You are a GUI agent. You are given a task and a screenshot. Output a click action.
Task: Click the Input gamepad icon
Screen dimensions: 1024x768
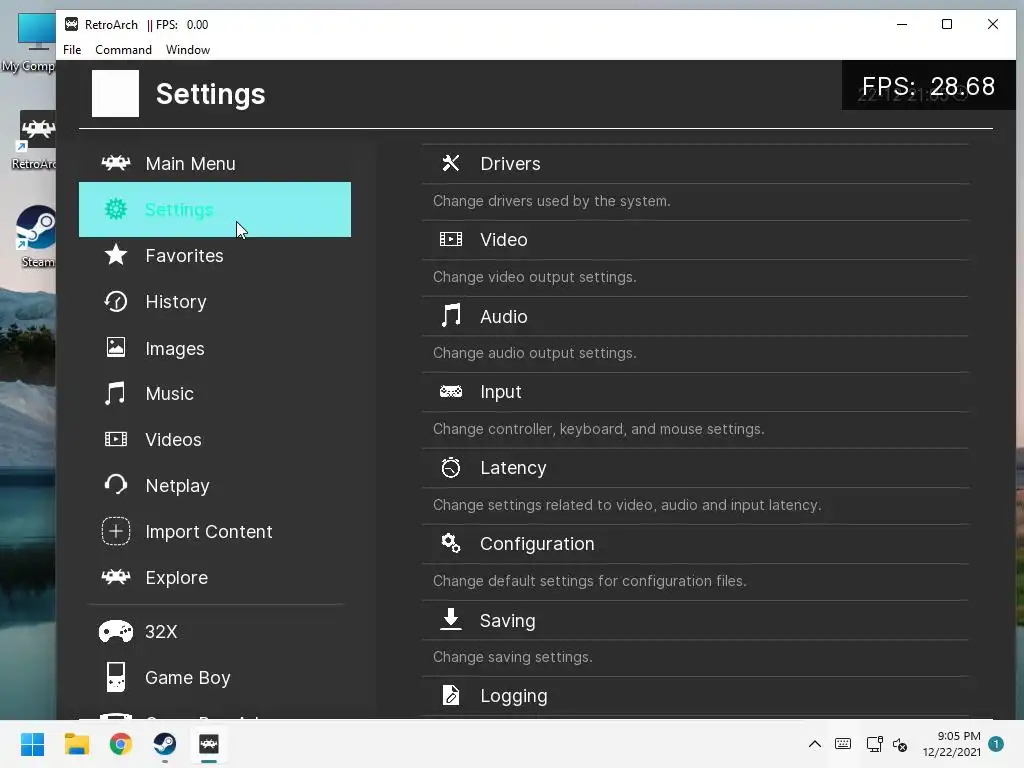click(451, 391)
